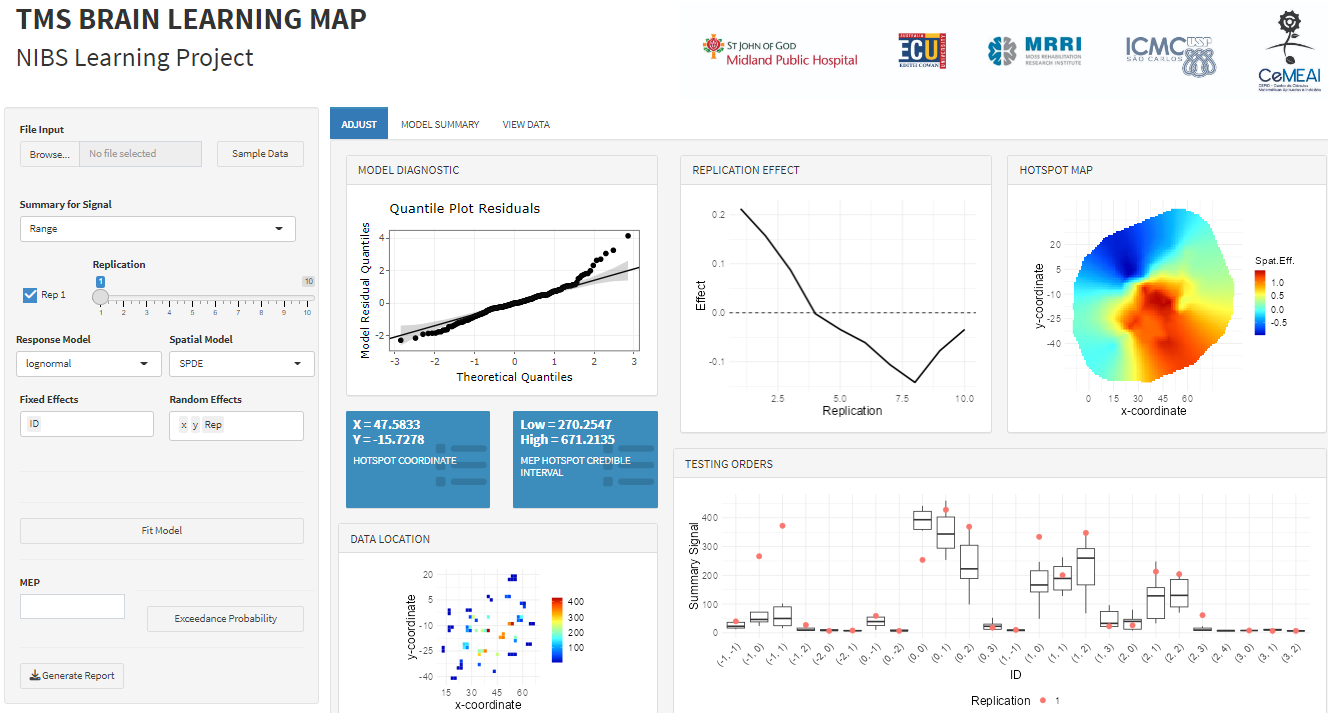The width and height of the screenshot is (1328, 713).
Task: Open the Response Model lognormal dropdown
Action: (88, 364)
